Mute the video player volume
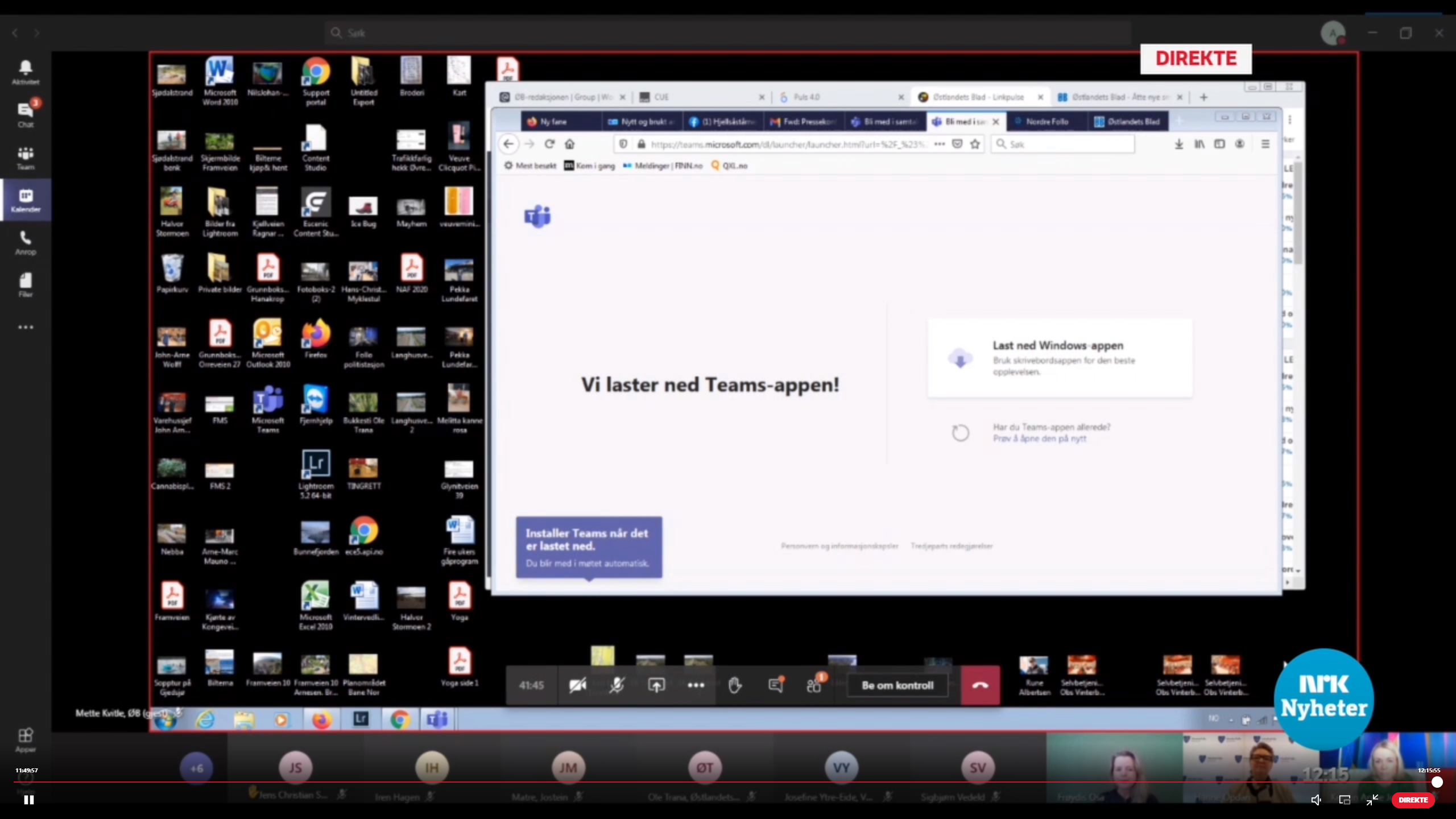 (1316, 800)
